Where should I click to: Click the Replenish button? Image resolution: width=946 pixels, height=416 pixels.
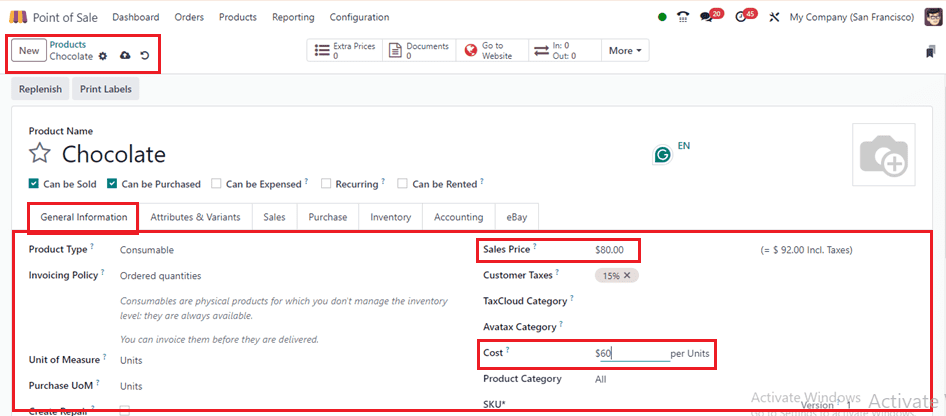[40, 89]
